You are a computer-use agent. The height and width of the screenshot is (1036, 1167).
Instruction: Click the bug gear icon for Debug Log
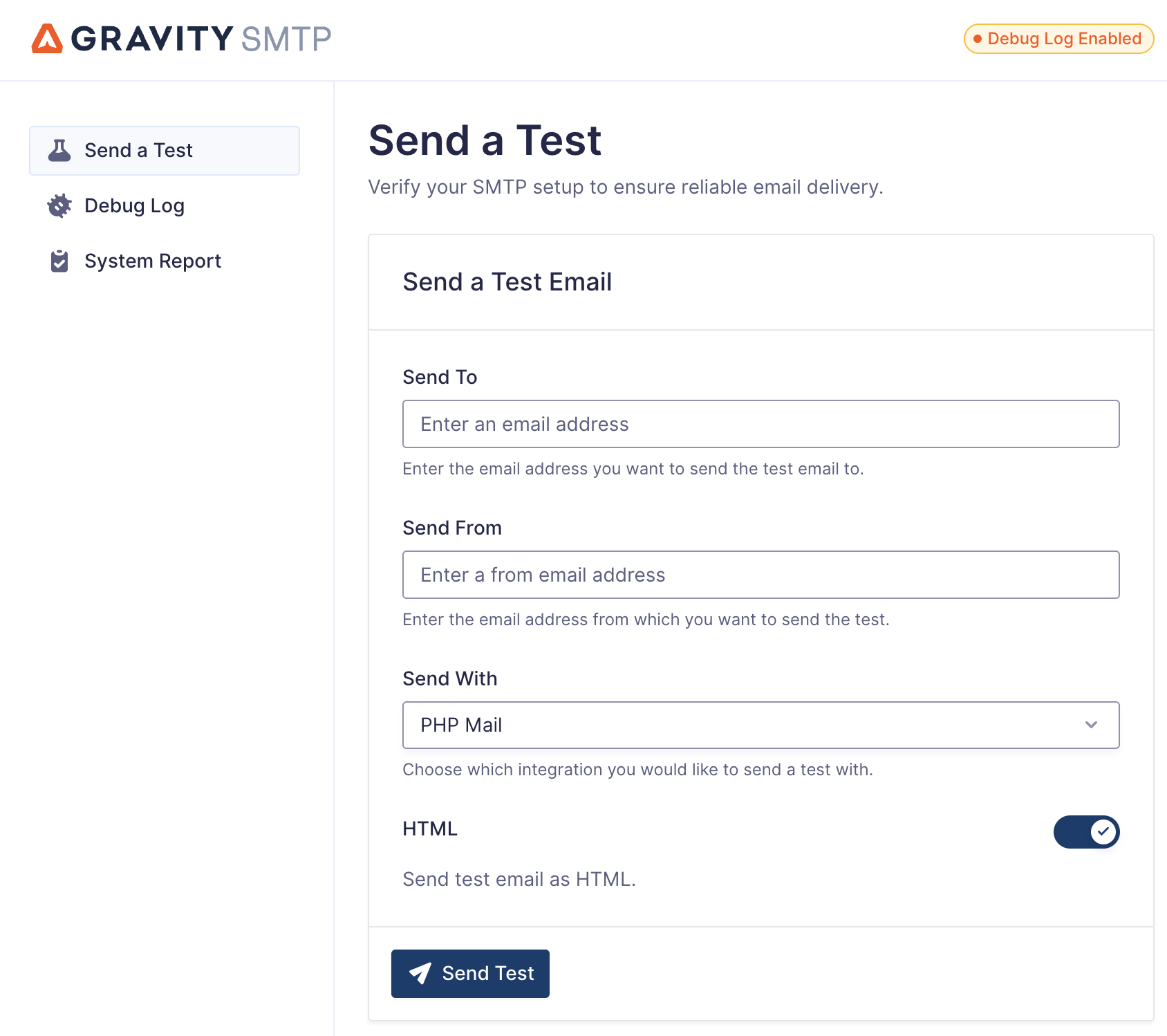click(59, 205)
